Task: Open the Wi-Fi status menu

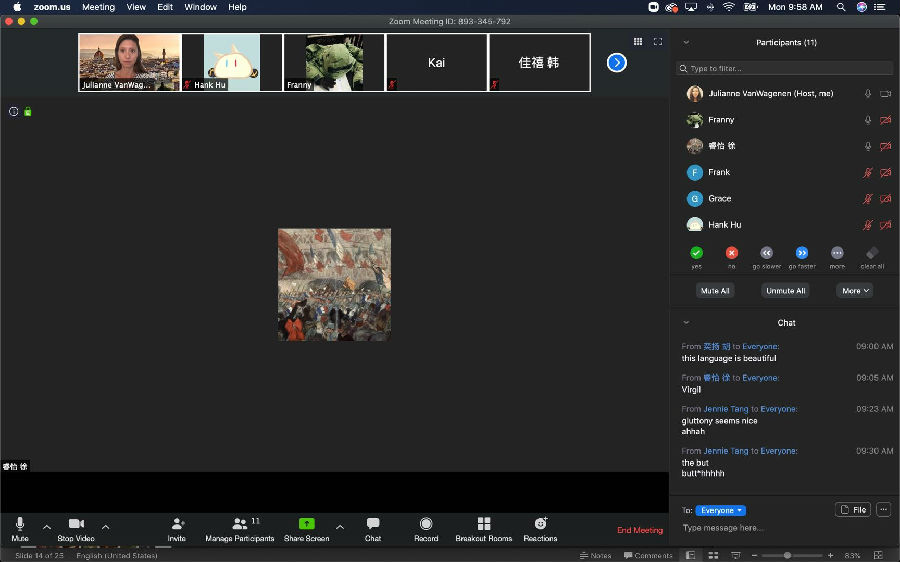Action: point(729,7)
